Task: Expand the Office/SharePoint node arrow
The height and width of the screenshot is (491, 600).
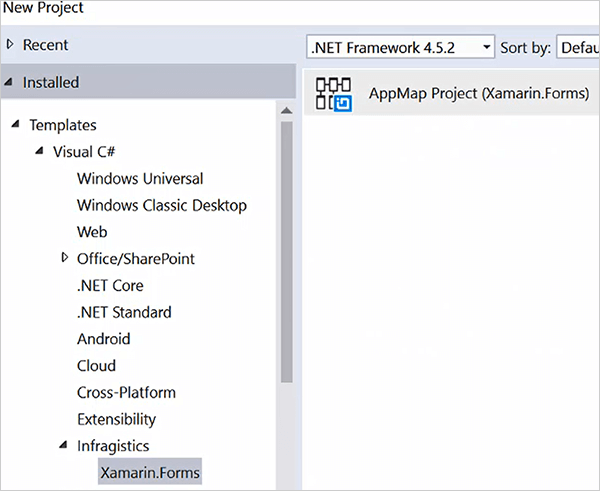Action: (65, 258)
